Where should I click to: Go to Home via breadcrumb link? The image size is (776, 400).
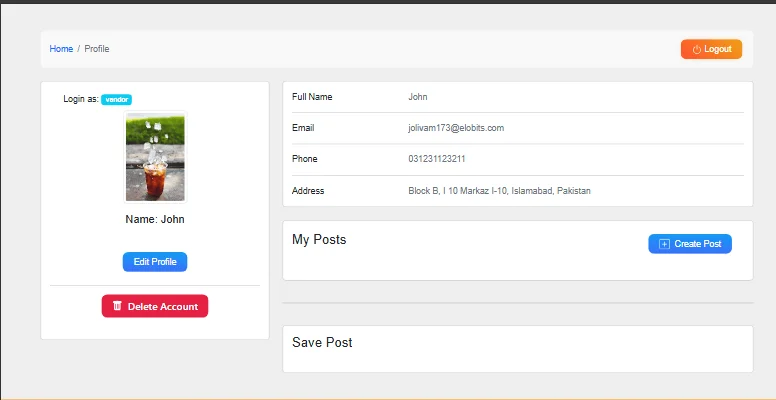coord(61,49)
